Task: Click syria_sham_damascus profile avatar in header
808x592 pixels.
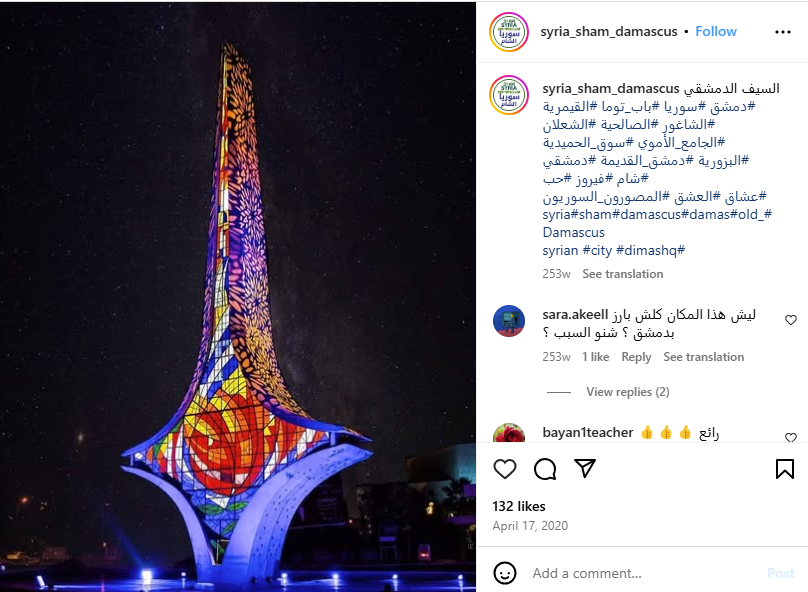Action: [509, 32]
